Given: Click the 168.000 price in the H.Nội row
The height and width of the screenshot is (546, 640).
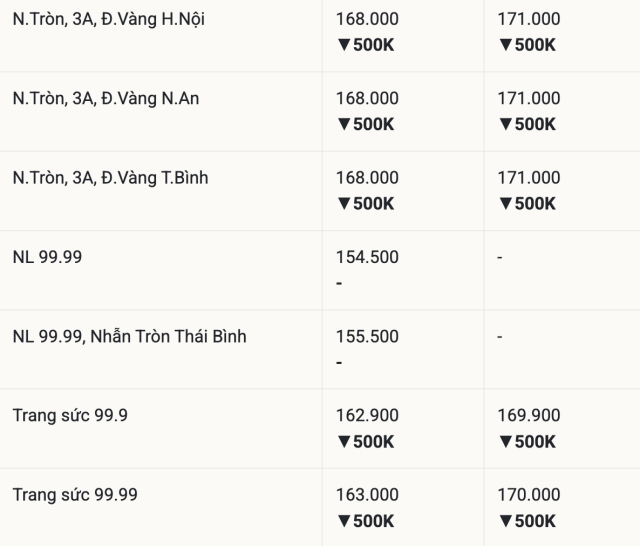Looking at the screenshot, I should 367,19.
